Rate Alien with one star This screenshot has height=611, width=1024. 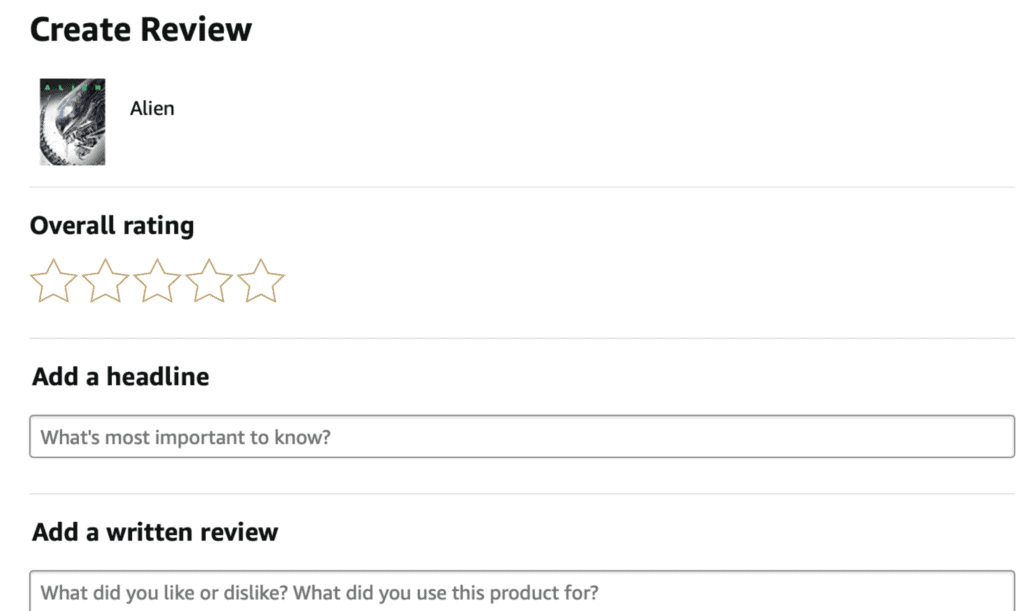[x=53, y=281]
